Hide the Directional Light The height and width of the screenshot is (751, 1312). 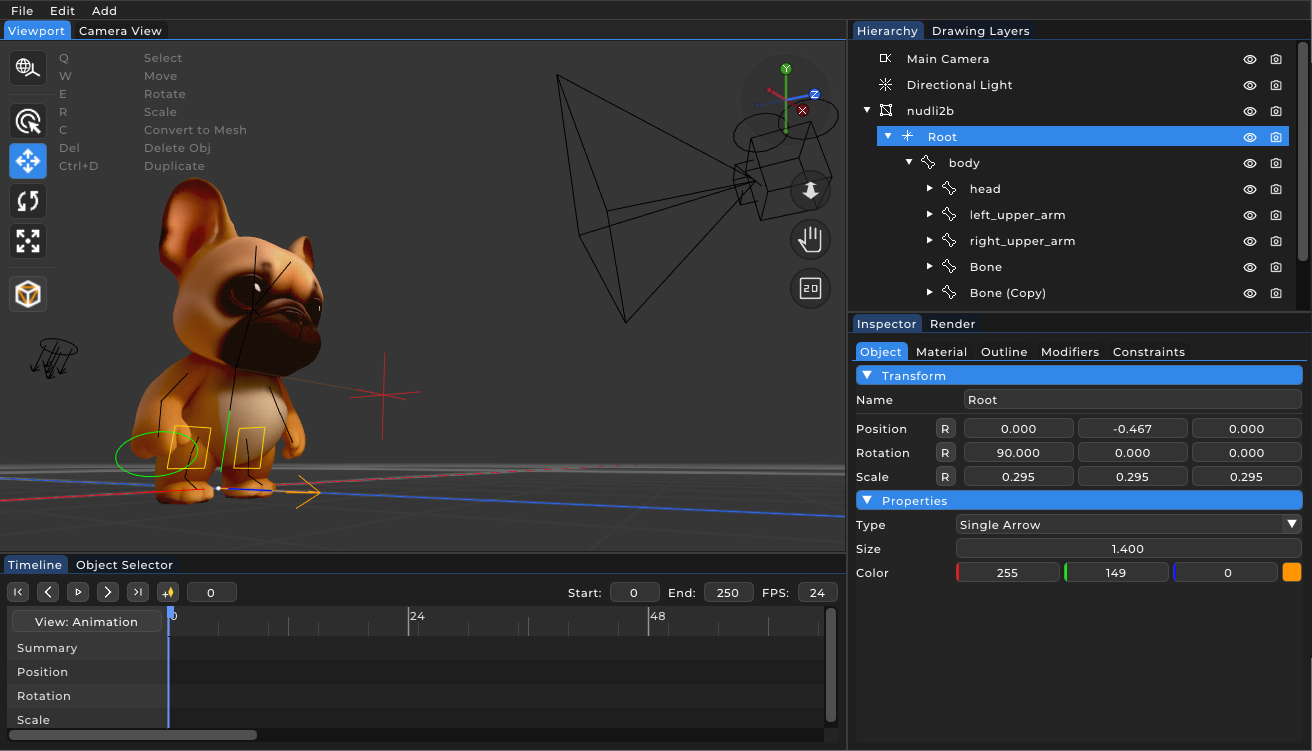pyautogui.click(x=1249, y=85)
